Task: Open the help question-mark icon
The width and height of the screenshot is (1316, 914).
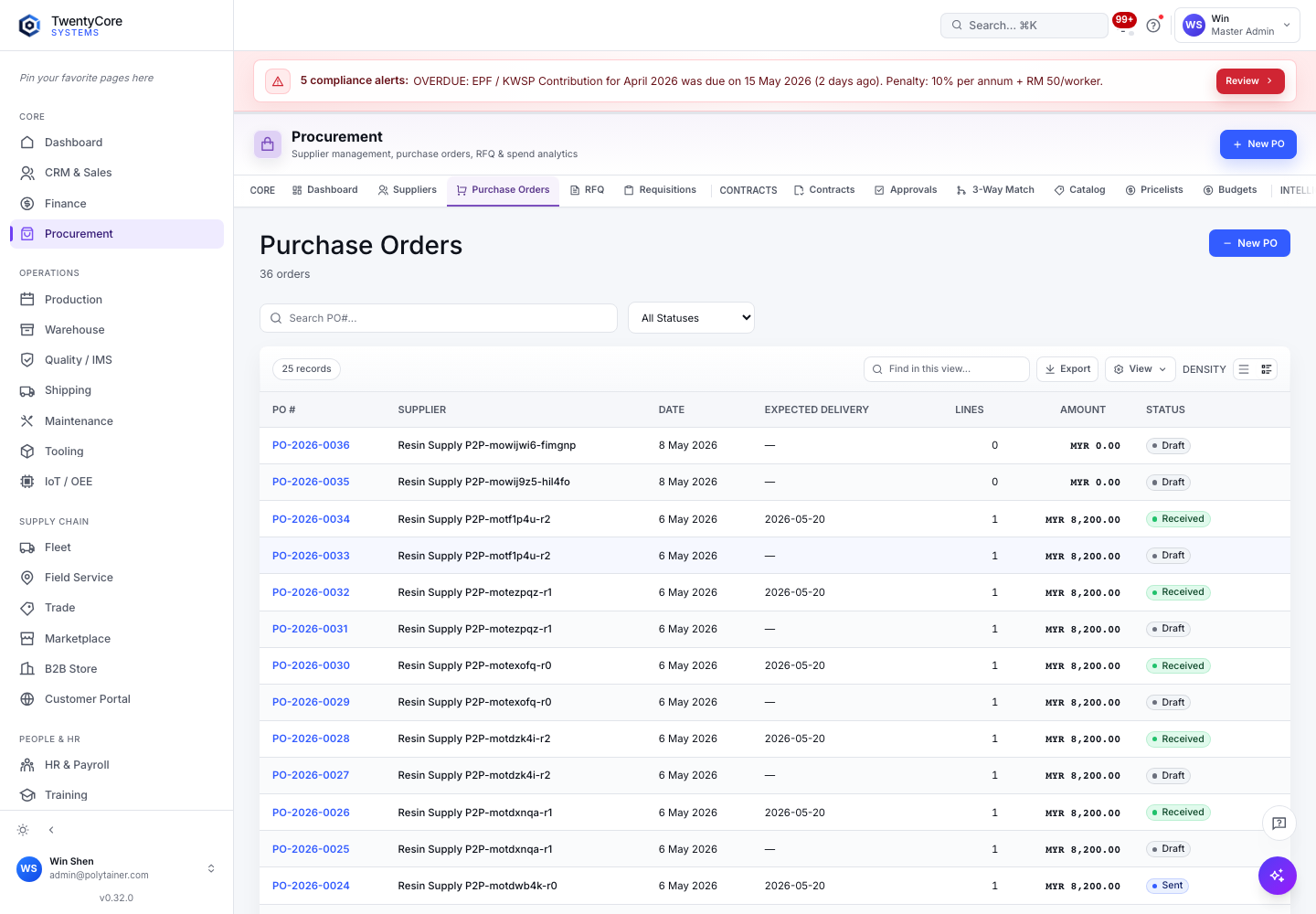Action: point(1153,26)
